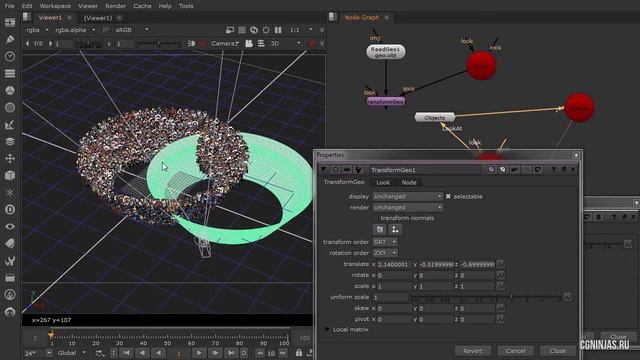Viewport: 640px width, 360px height.
Task: Open the Deep nodes D icon
Action: pyautogui.click(x=10, y=209)
